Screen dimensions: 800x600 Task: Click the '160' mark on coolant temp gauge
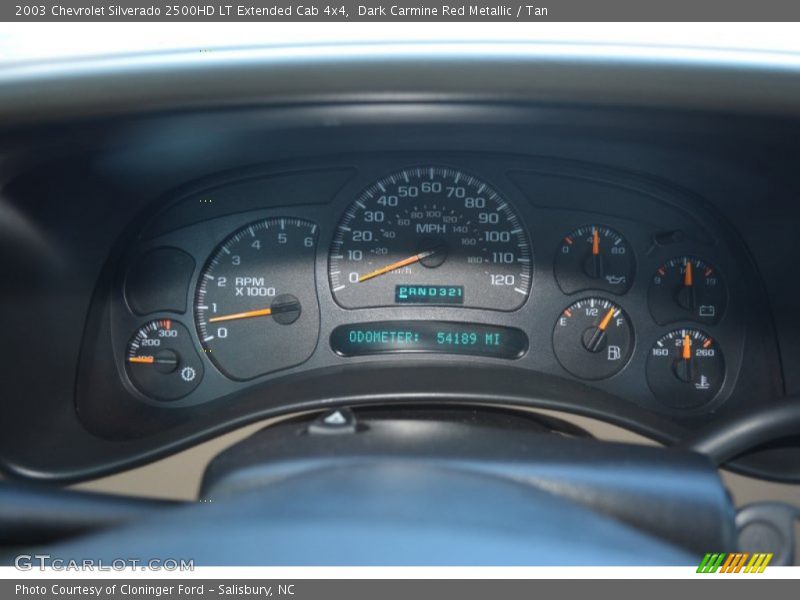click(660, 352)
